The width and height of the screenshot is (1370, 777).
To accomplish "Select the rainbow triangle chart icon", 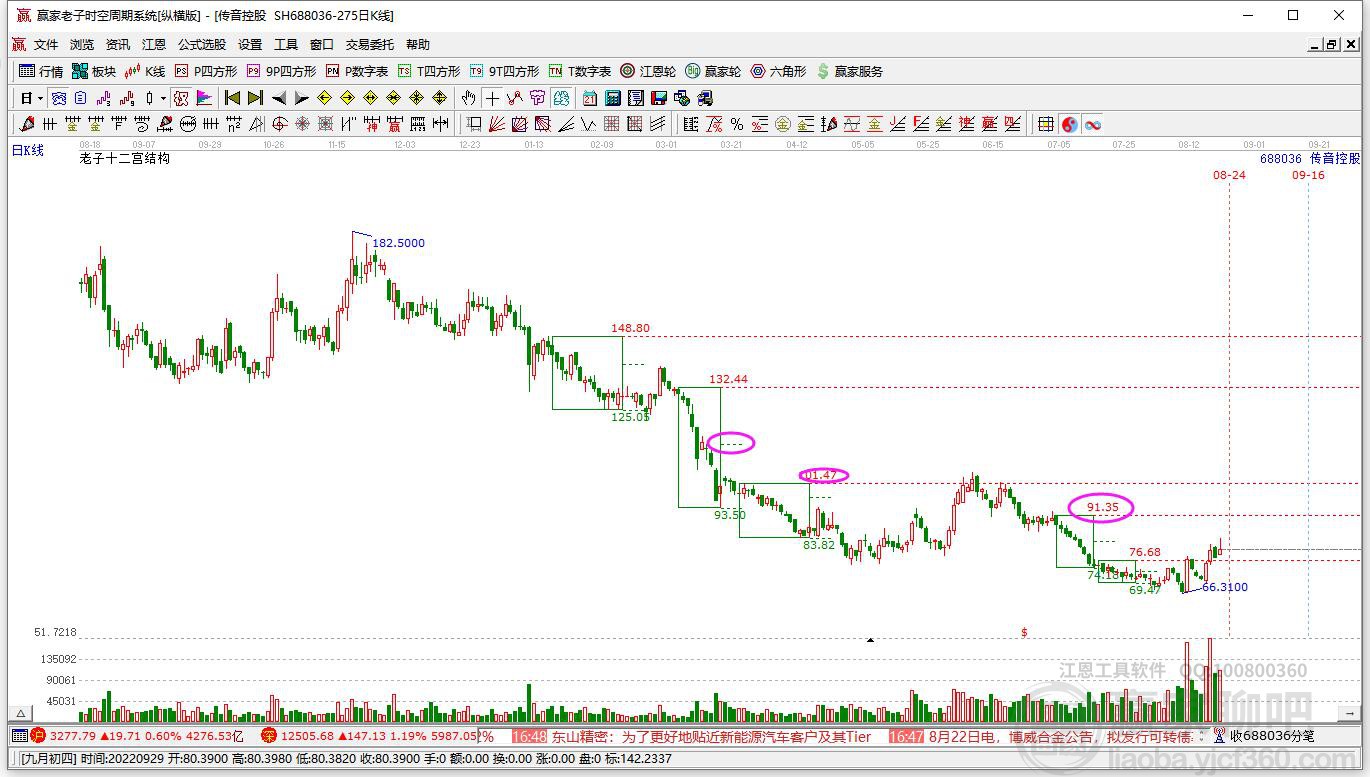I will tap(204, 98).
